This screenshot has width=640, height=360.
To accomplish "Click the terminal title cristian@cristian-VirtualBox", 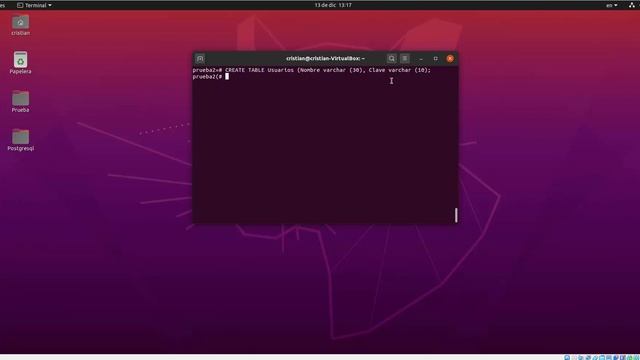I will pos(325,58).
